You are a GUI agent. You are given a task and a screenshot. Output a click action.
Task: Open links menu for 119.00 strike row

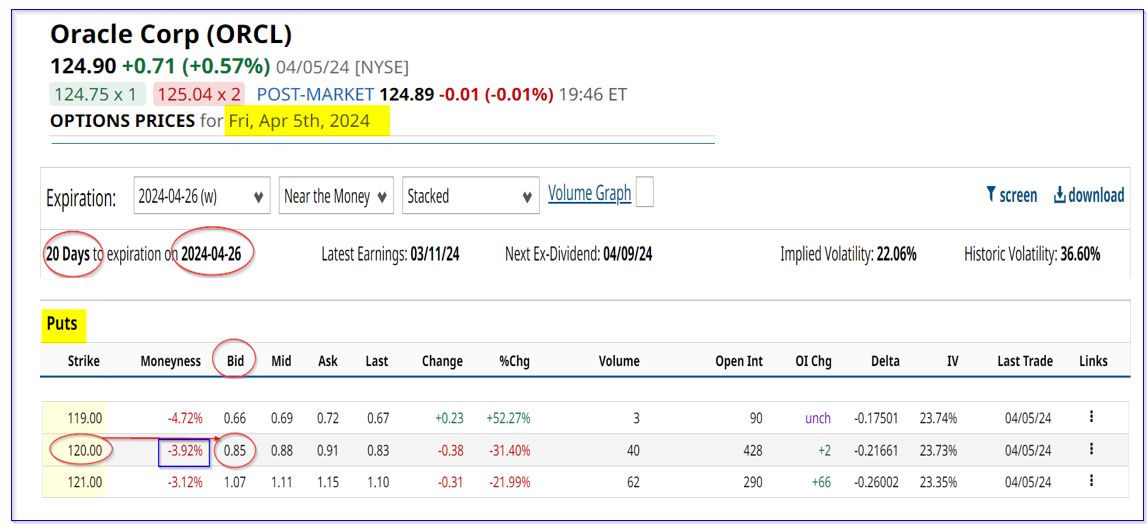click(x=1091, y=417)
